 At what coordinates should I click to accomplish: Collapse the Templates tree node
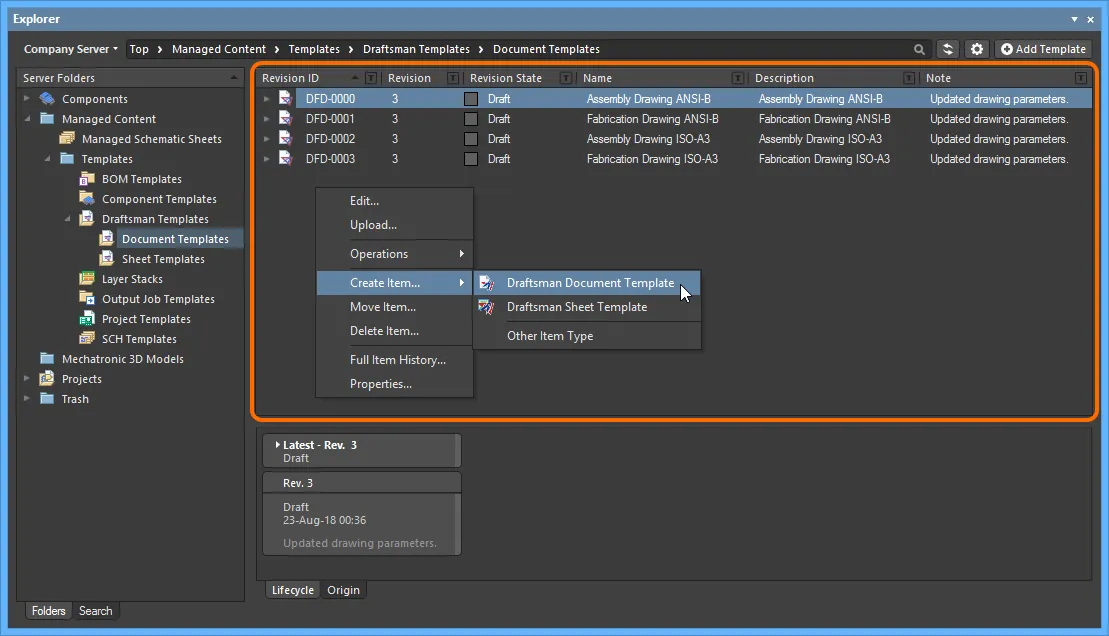pos(47,159)
